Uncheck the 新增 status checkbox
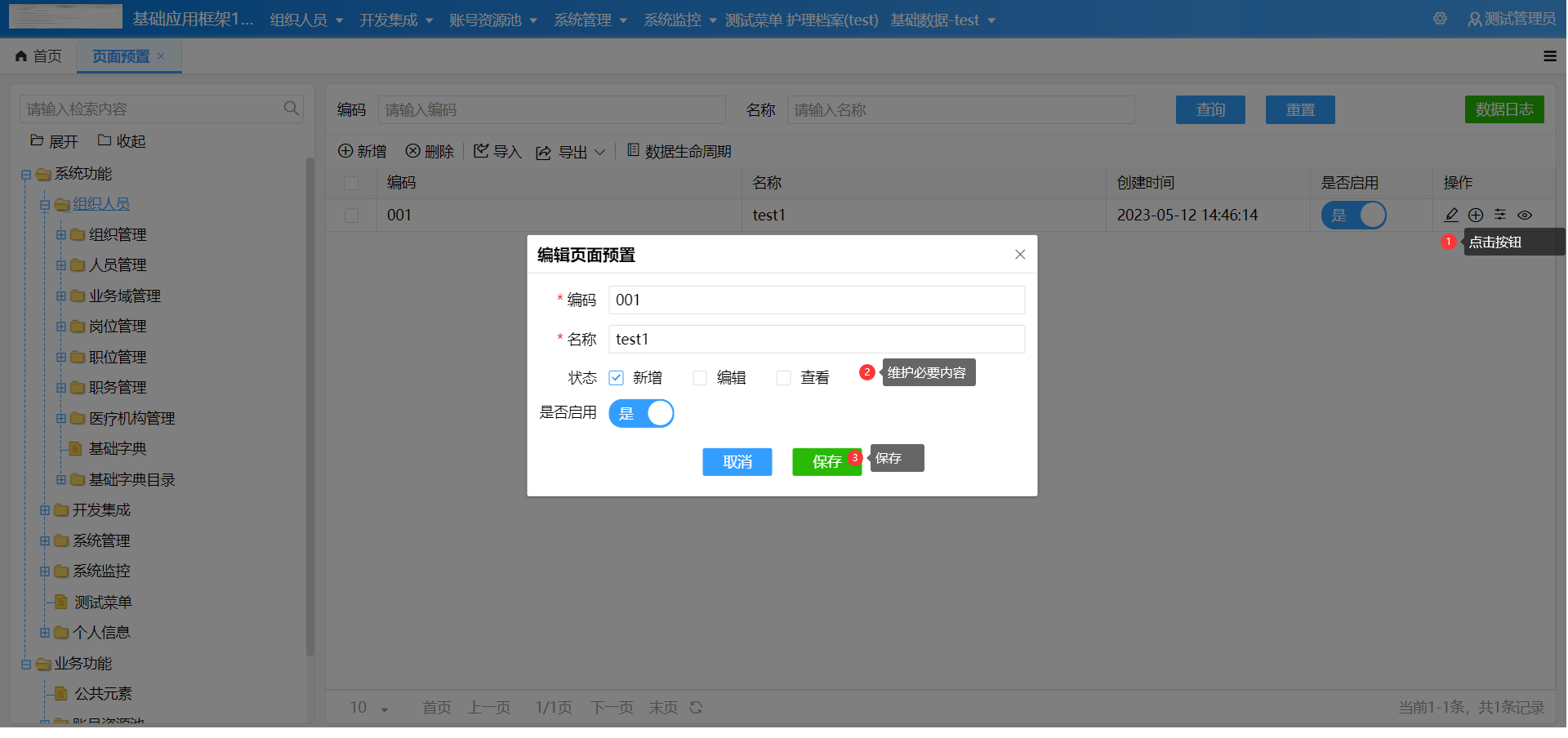This screenshot has height=738, width=1568. (x=617, y=377)
